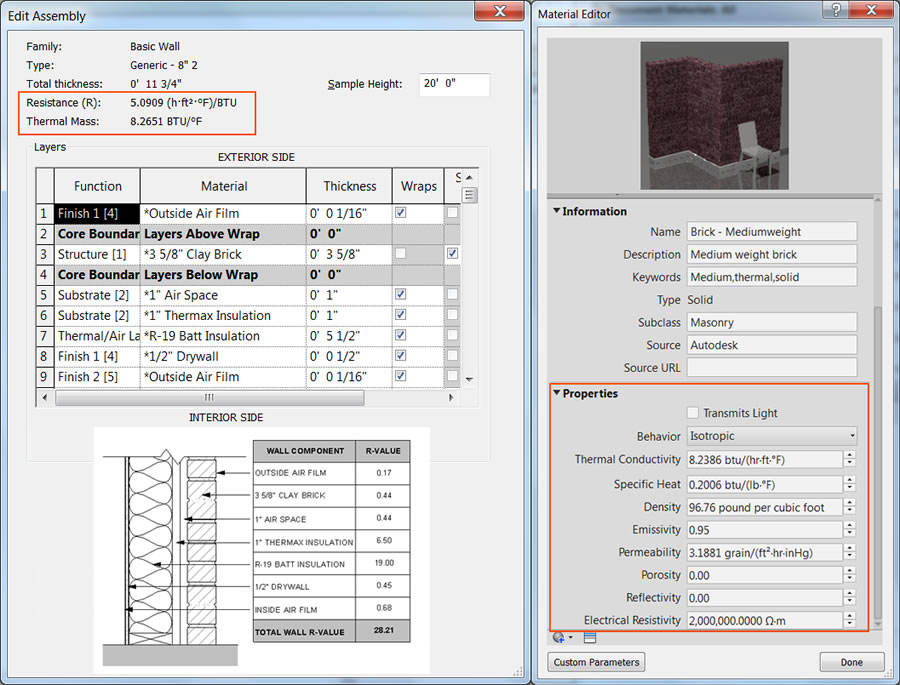The image size is (900, 685).
Task: Click the brick material preview thumbnail
Action: coord(714,115)
